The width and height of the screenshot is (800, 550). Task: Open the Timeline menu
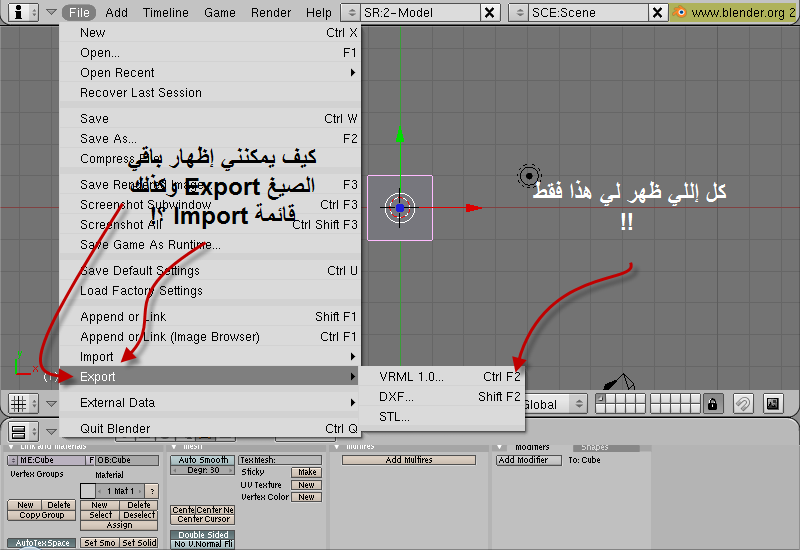pos(165,12)
